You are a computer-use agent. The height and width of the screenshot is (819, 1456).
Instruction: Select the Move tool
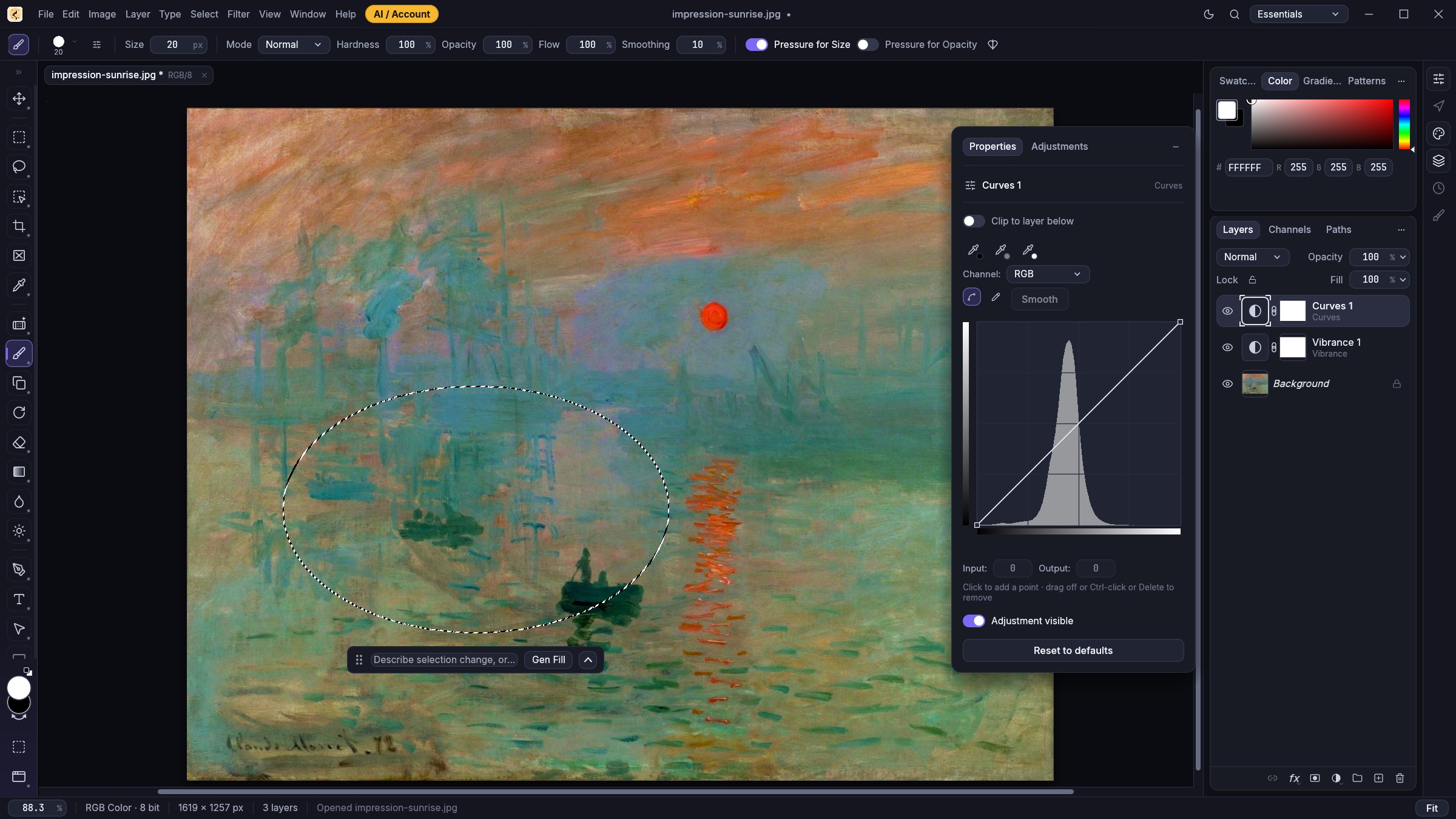pyautogui.click(x=19, y=99)
